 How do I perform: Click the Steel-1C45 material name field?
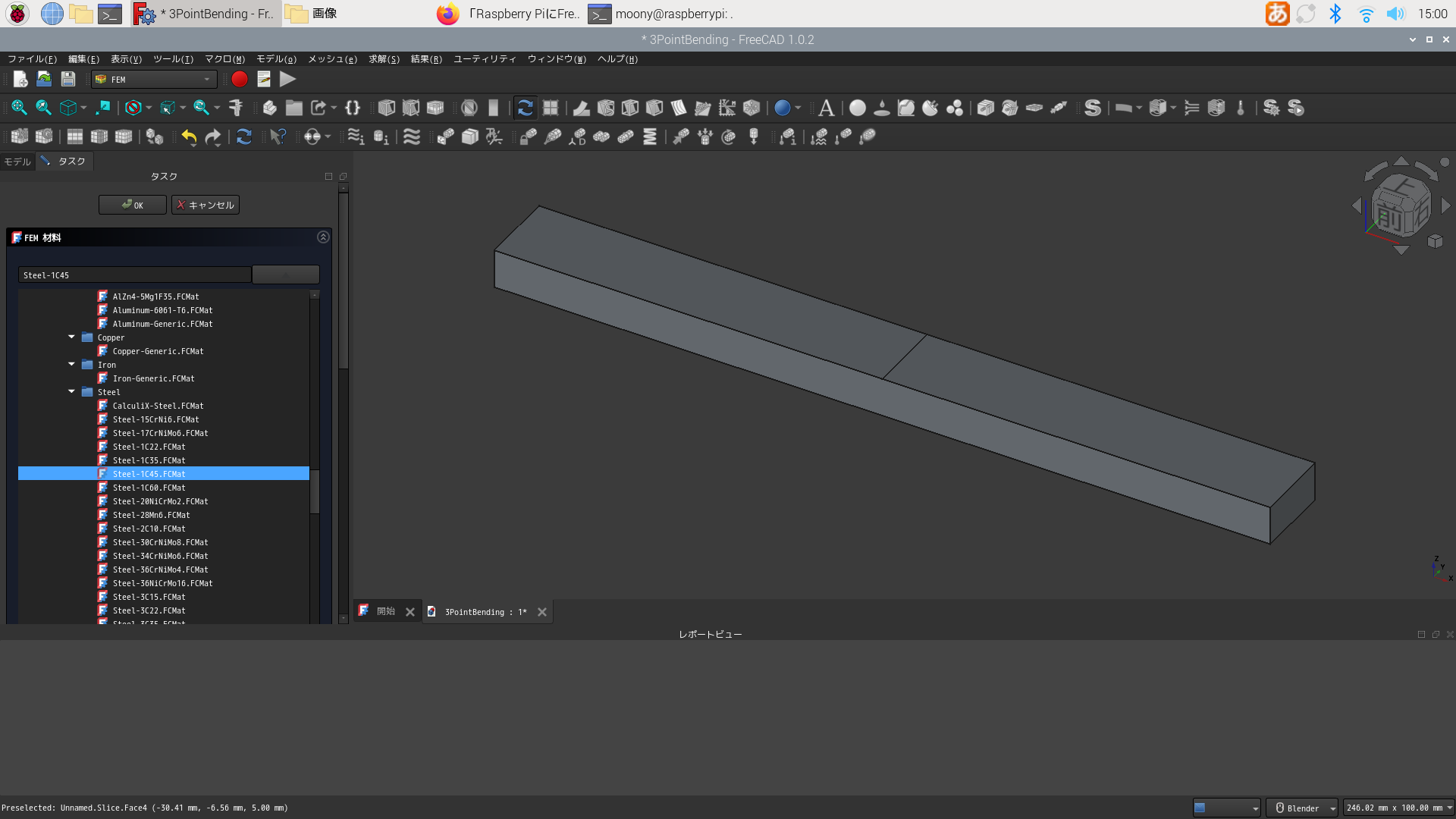(135, 275)
